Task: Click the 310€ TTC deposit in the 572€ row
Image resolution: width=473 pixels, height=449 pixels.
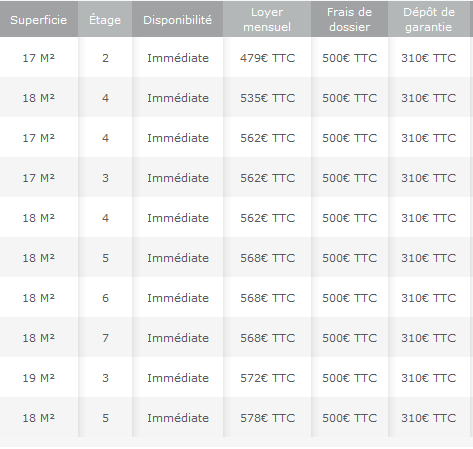Action: pos(429,378)
